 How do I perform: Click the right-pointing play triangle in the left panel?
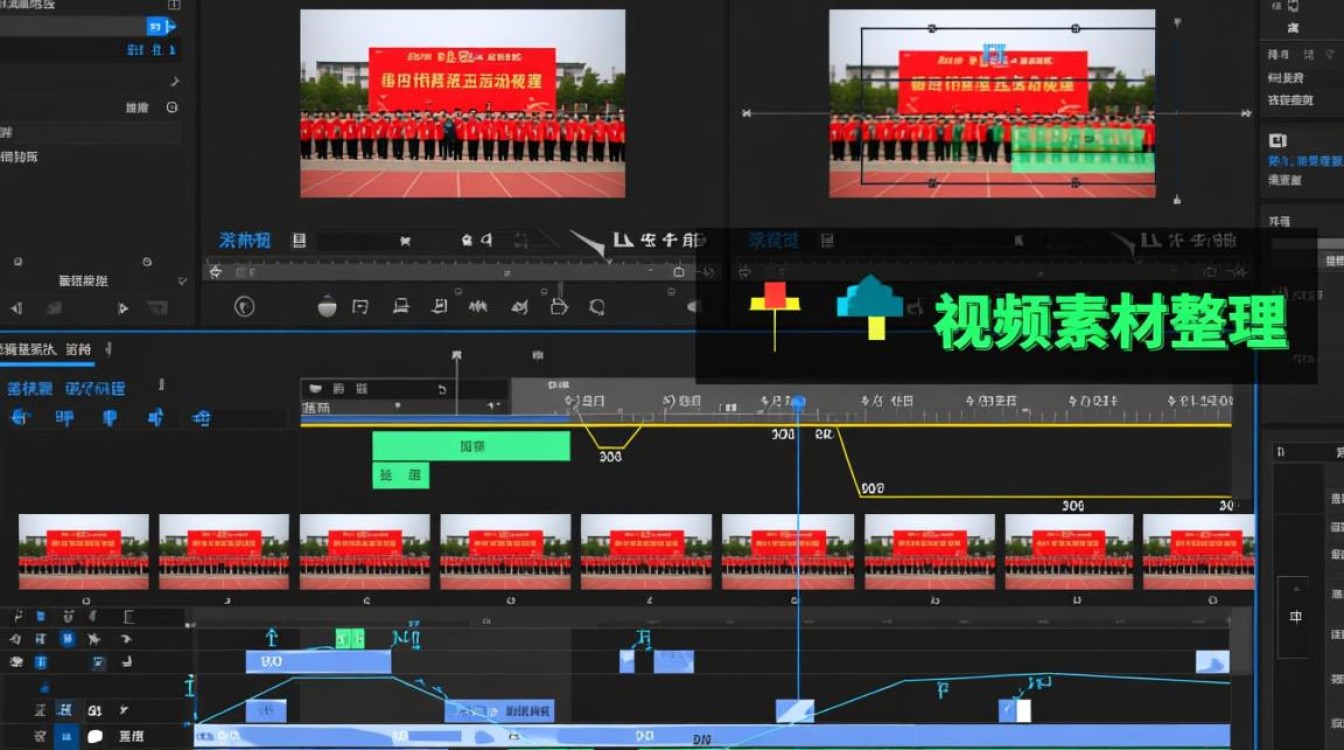(x=123, y=309)
